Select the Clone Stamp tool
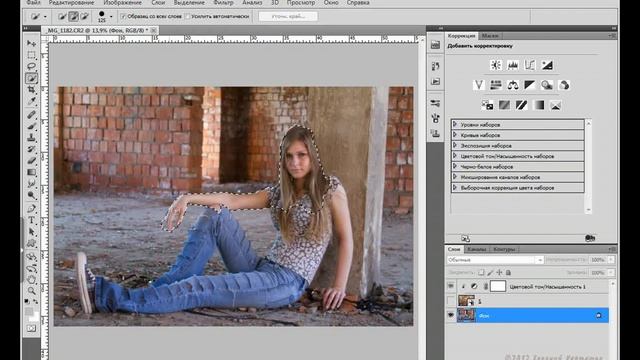The width and height of the screenshot is (640, 360). click(31, 138)
